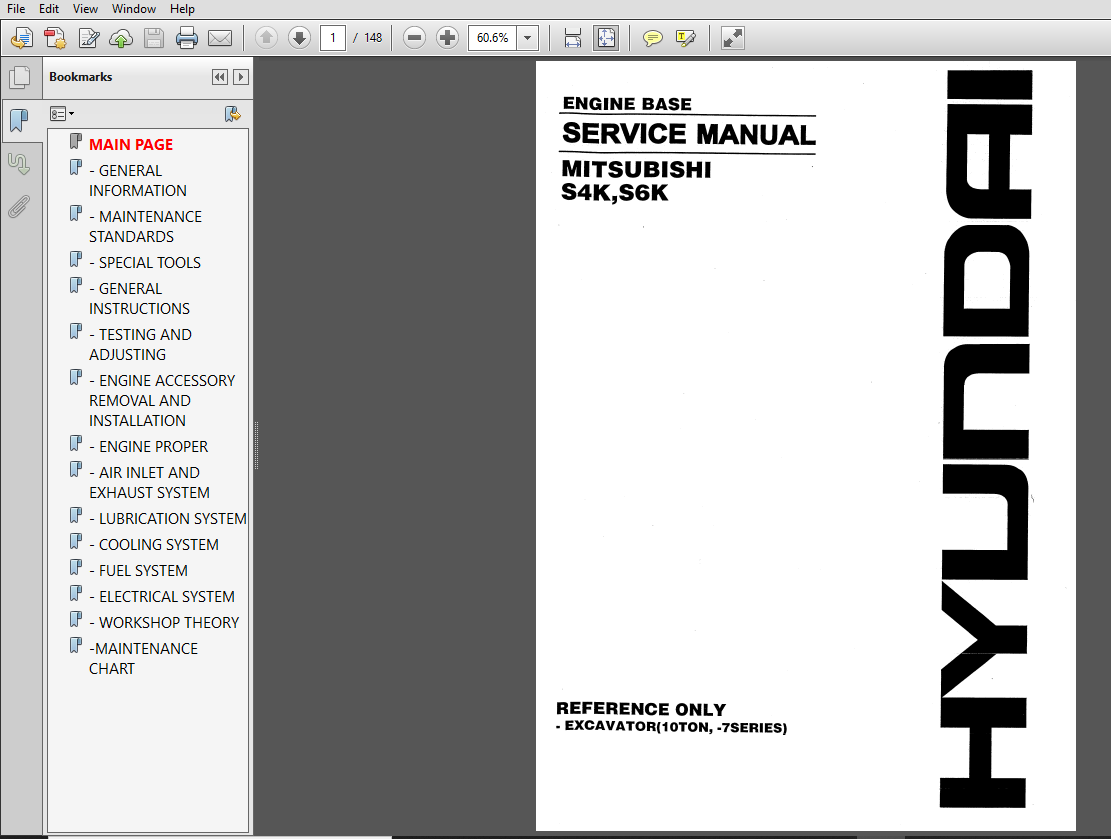Screen dimensions: 1111x839
Task: Click the ENGINE BASE heading on the page
Action: click(x=627, y=104)
